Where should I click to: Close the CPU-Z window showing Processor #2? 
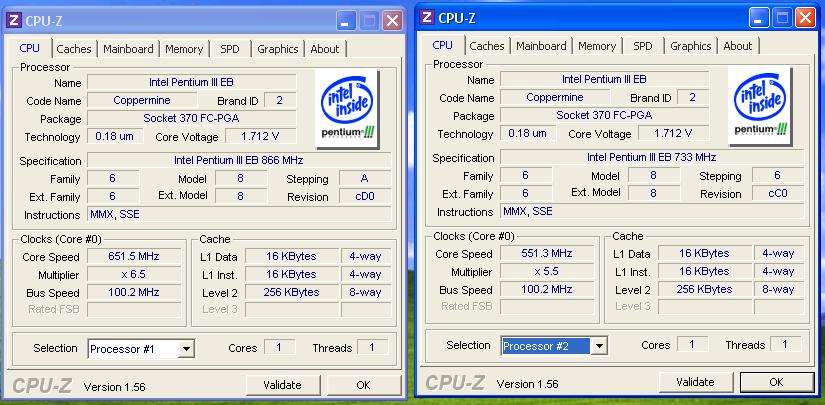point(805,16)
